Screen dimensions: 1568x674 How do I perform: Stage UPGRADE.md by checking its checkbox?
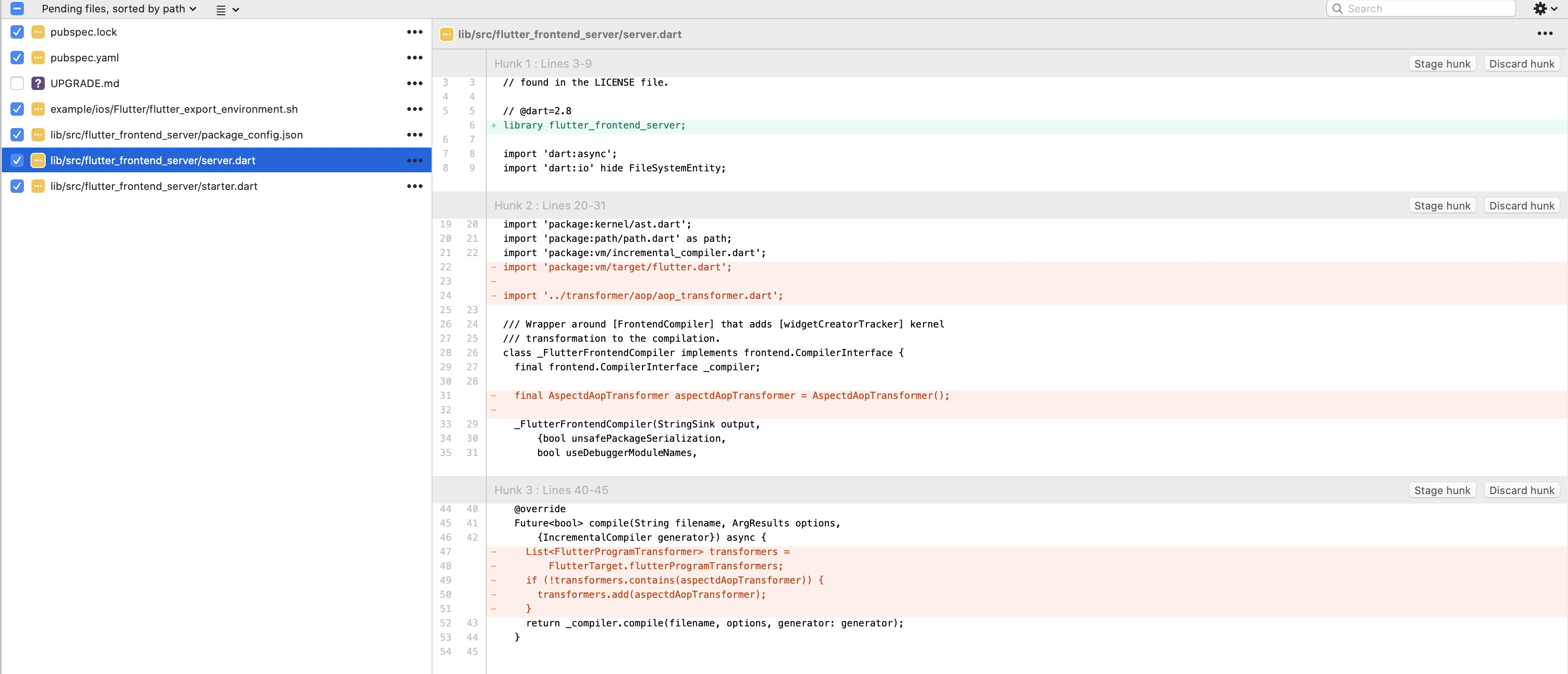click(17, 83)
